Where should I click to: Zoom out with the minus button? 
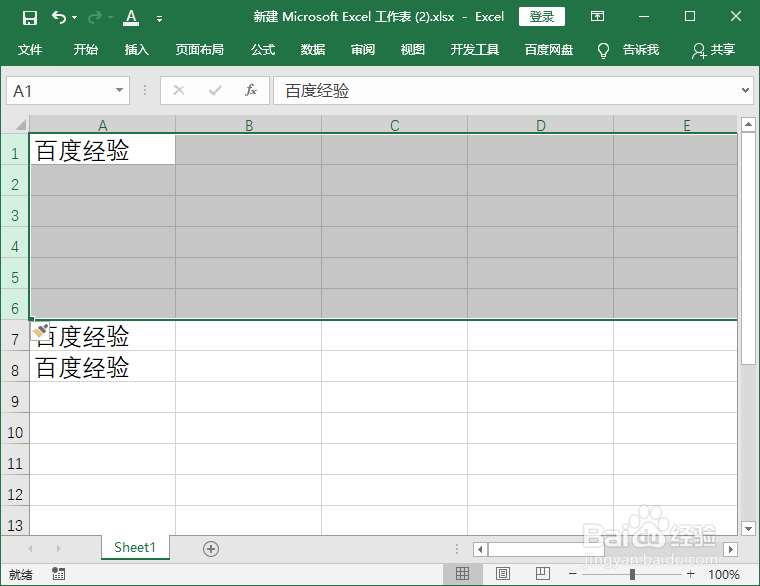572,574
